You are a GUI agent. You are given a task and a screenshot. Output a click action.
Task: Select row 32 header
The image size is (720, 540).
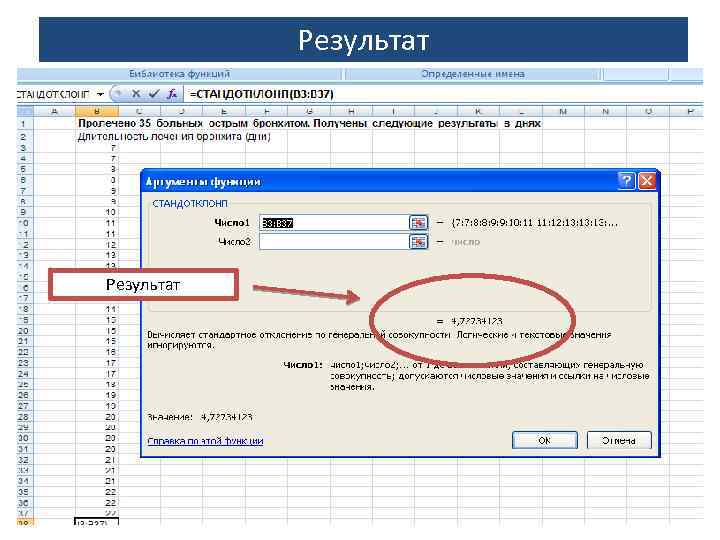coord(23,460)
